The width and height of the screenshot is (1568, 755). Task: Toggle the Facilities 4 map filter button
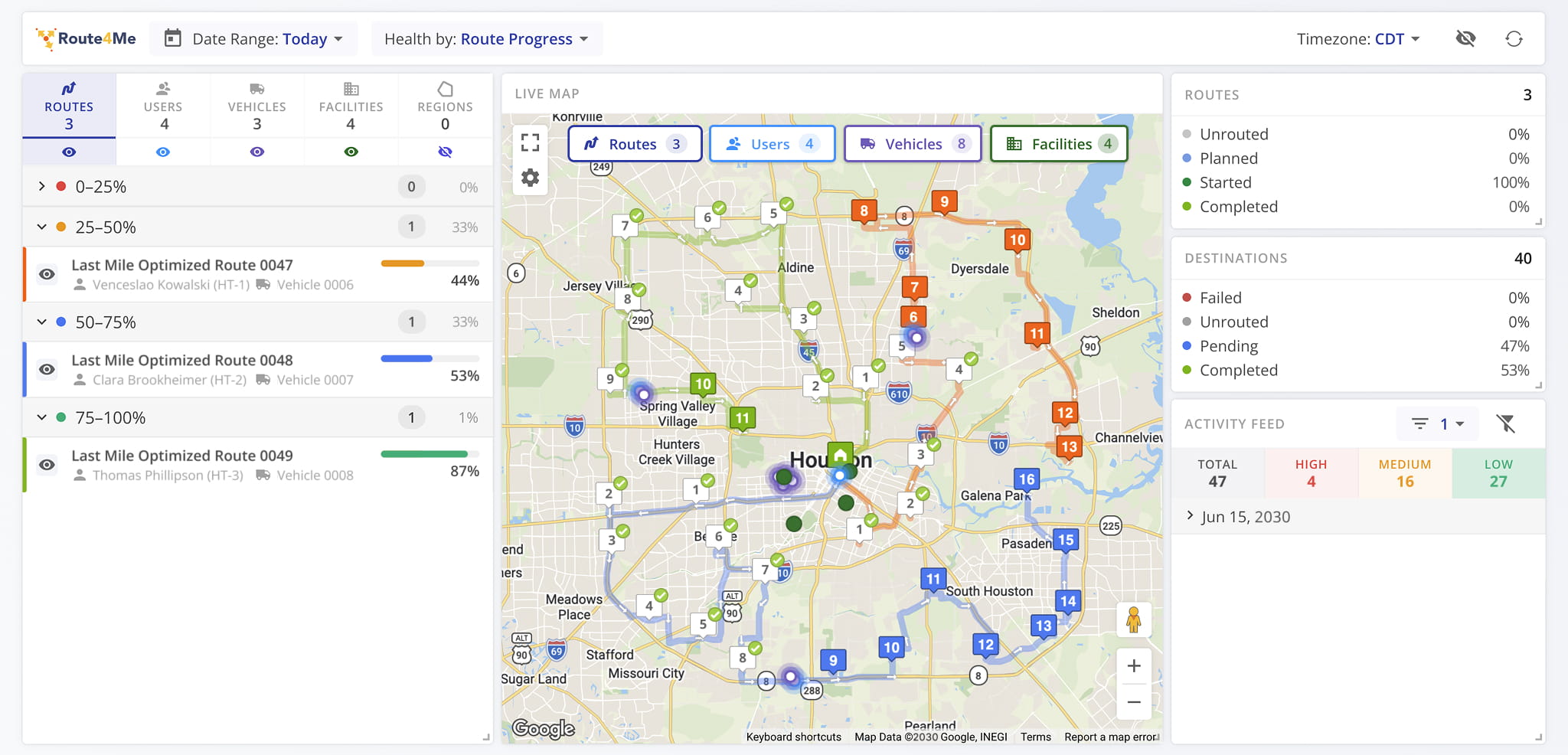coord(1059,144)
